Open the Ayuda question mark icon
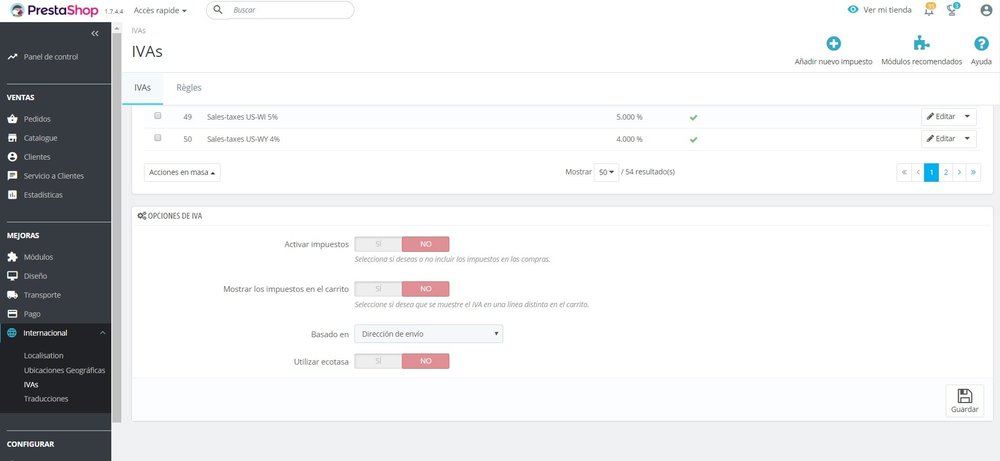 (982, 43)
